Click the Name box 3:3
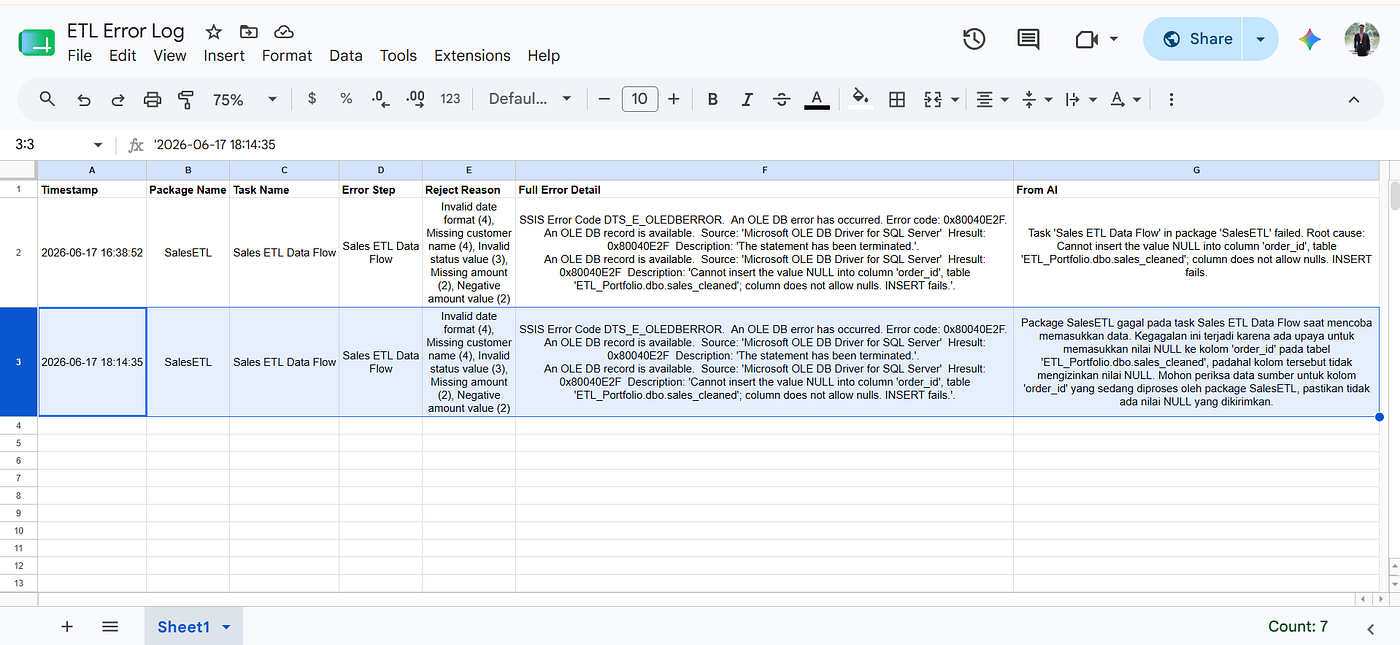This screenshot has height=645, width=1400. [x=48, y=145]
